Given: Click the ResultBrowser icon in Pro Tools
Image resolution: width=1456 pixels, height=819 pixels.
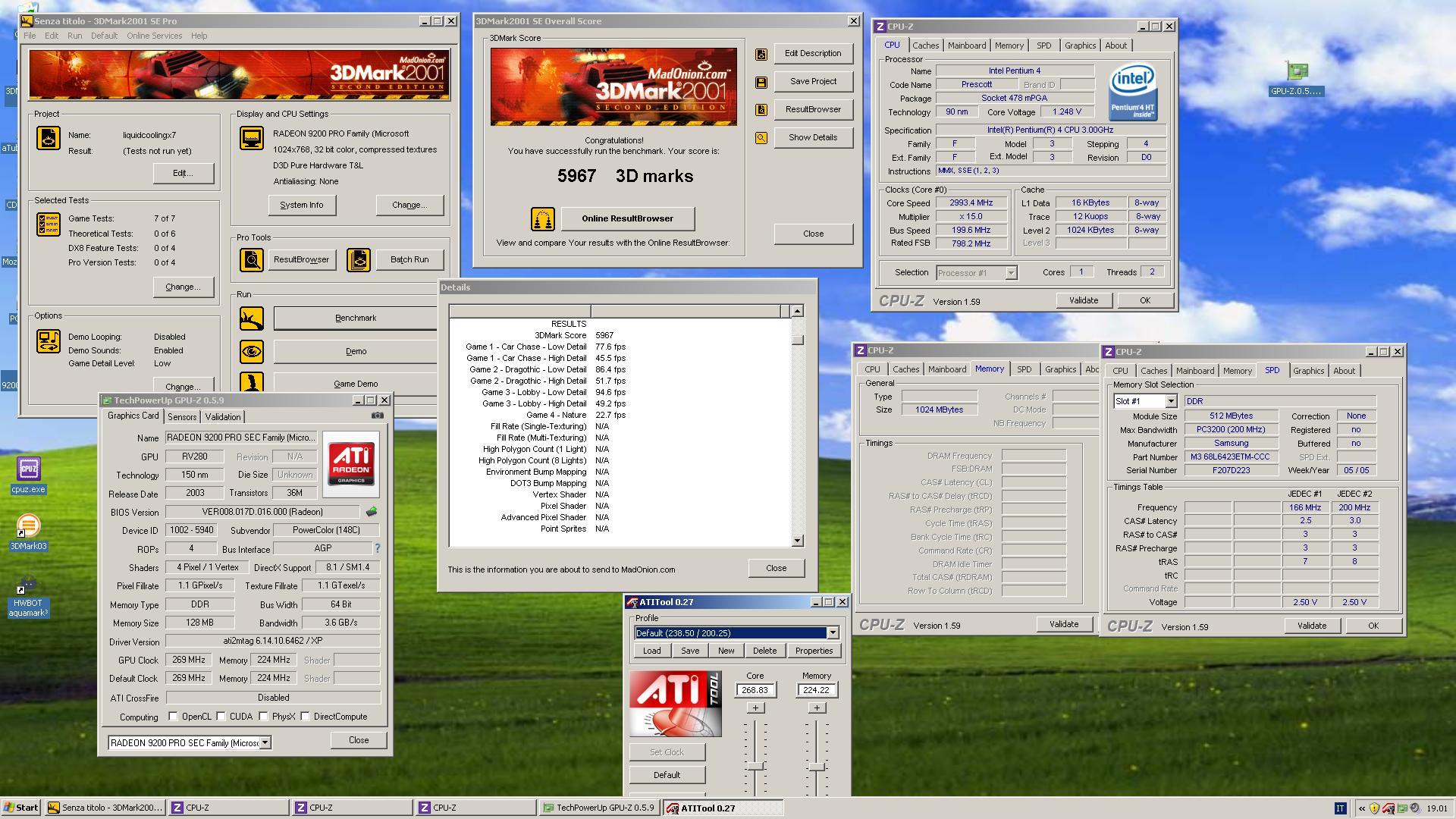Looking at the screenshot, I should 252,260.
